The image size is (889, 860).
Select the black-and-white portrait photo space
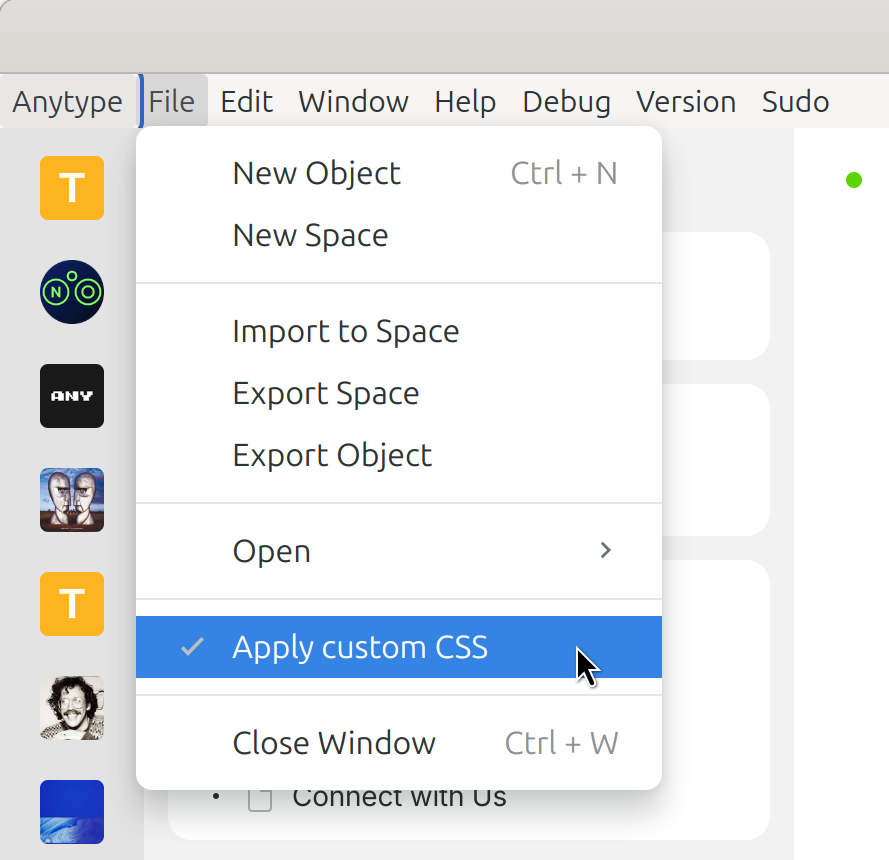[x=72, y=708]
